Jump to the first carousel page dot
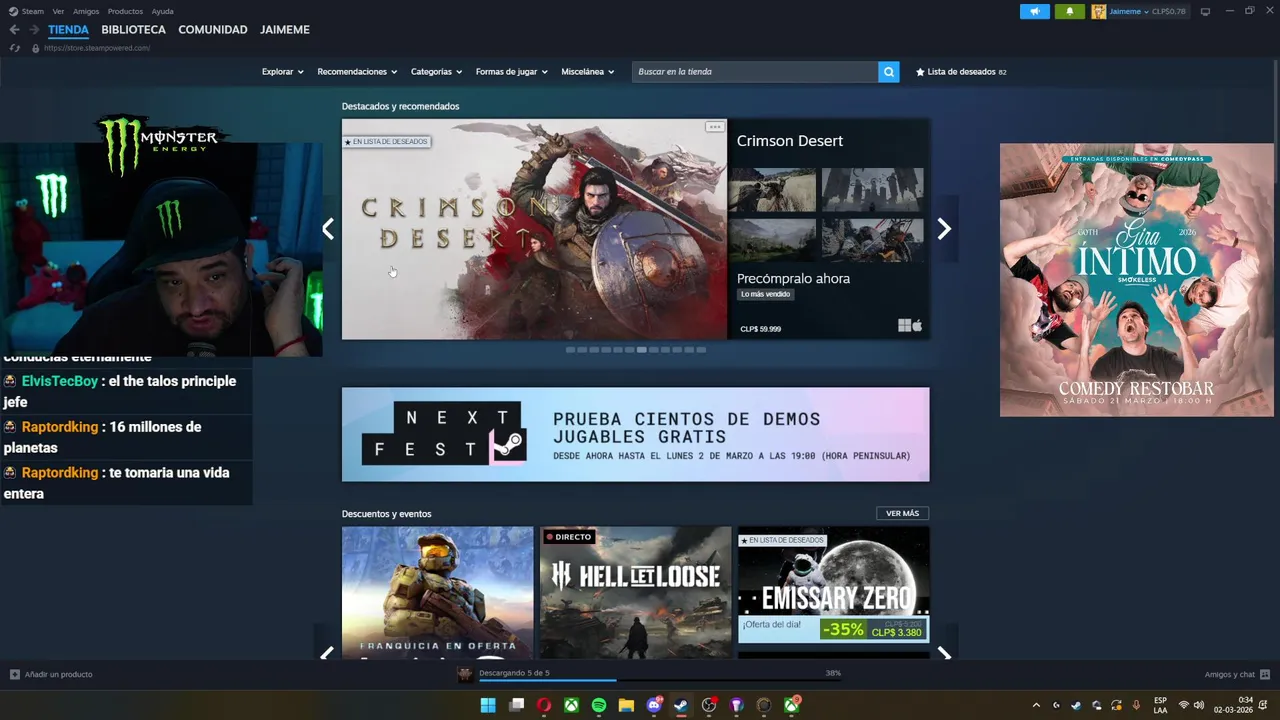 coord(570,350)
